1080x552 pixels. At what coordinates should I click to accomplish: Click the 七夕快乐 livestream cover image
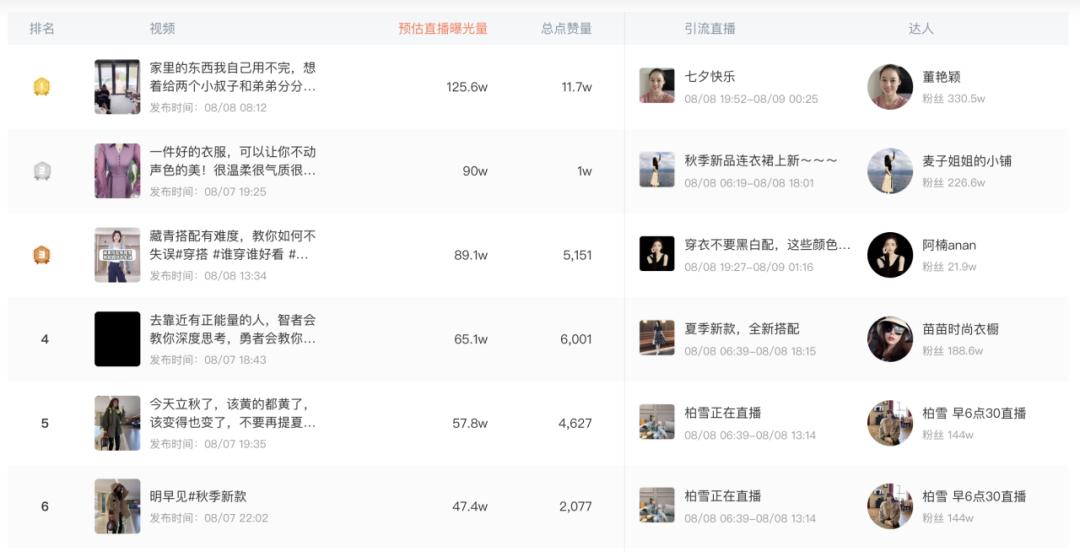(657, 86)
